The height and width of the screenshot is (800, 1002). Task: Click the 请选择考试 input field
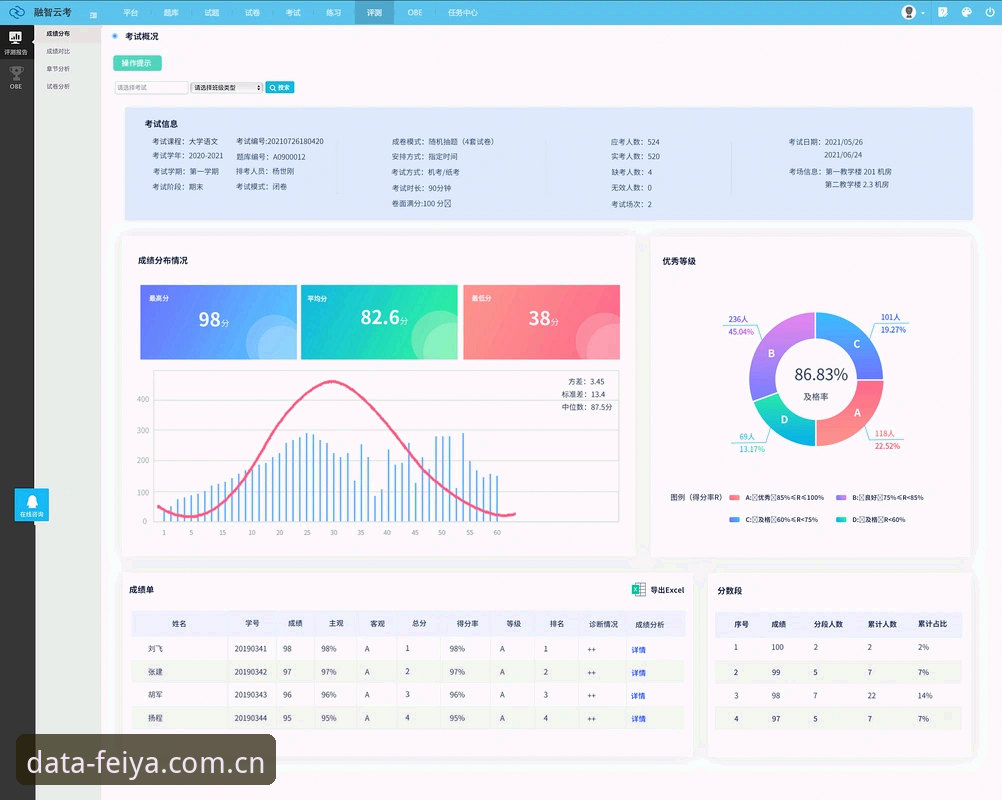pos(151,88)
